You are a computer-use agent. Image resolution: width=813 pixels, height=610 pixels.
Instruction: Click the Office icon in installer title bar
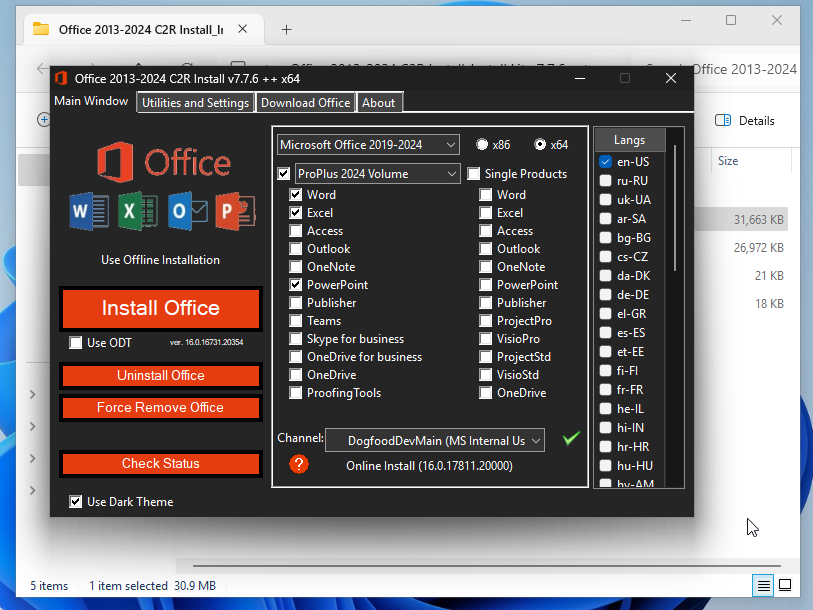pos(62,78)
